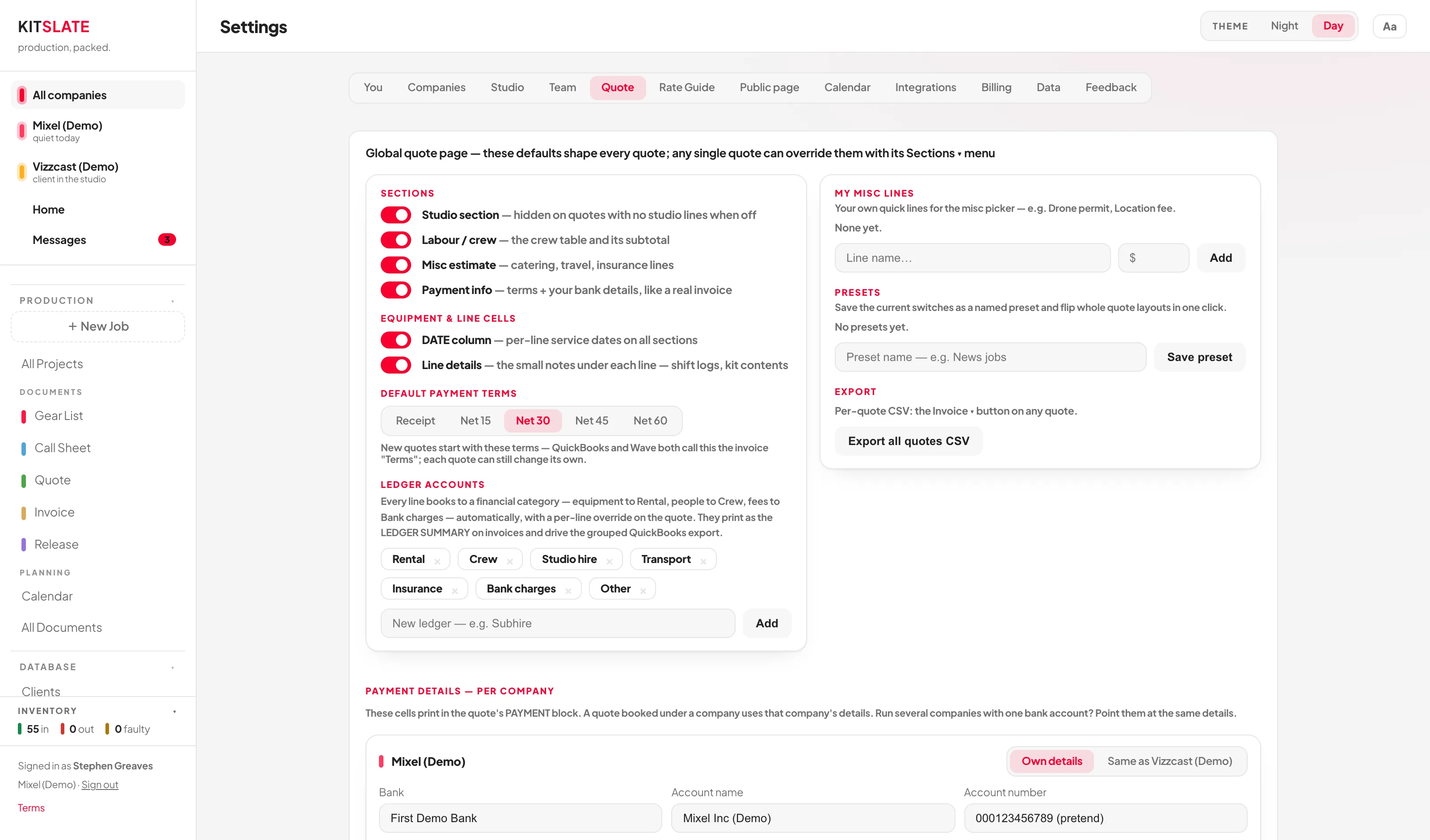1430x840 pixels.
Task: Add the new ledger account
Action: [767, 623]
